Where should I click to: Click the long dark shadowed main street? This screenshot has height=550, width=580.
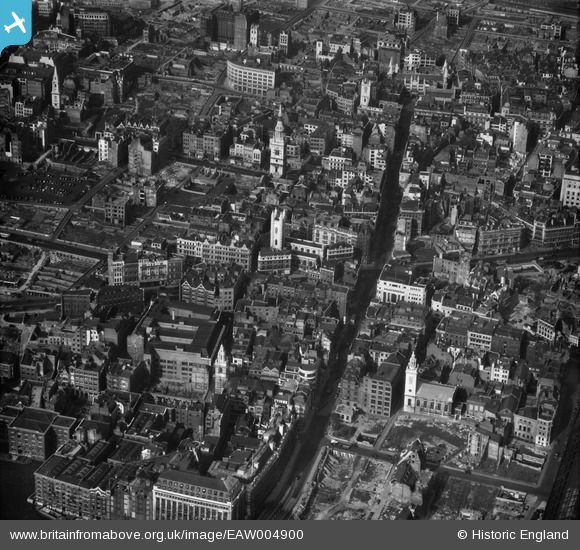[356, 296]
